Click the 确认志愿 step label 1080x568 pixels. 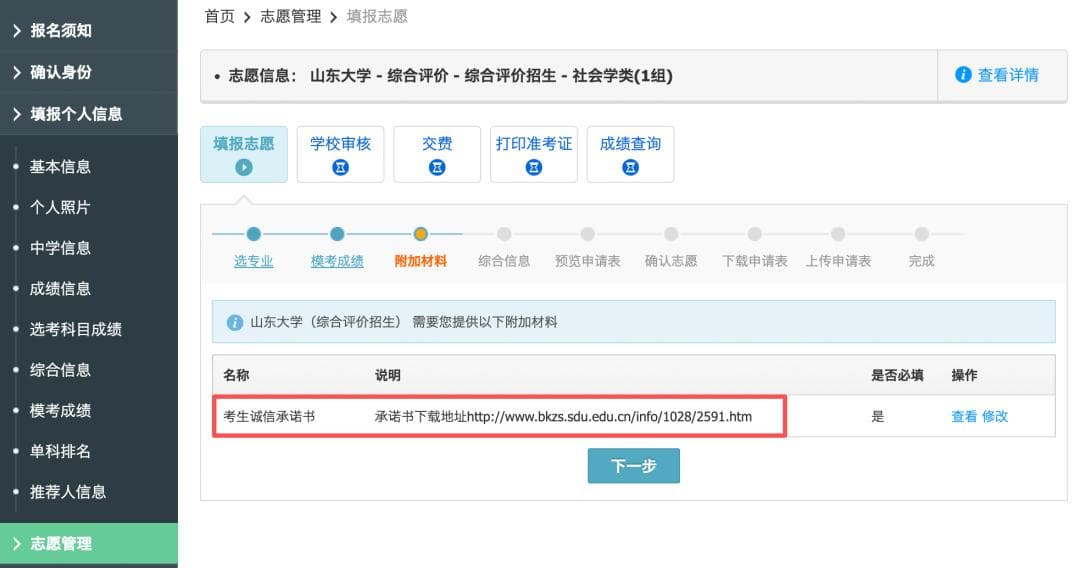point(671,261)
